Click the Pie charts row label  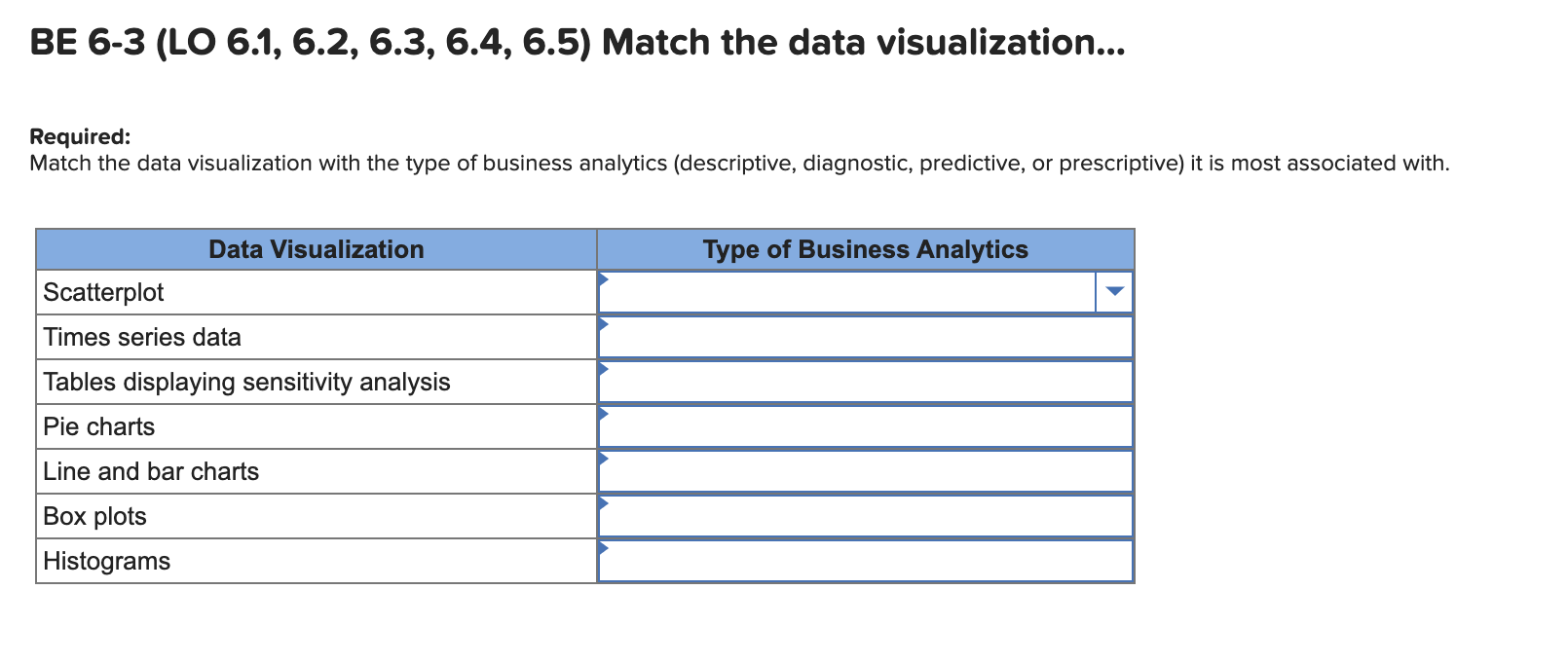click(99, 426)
